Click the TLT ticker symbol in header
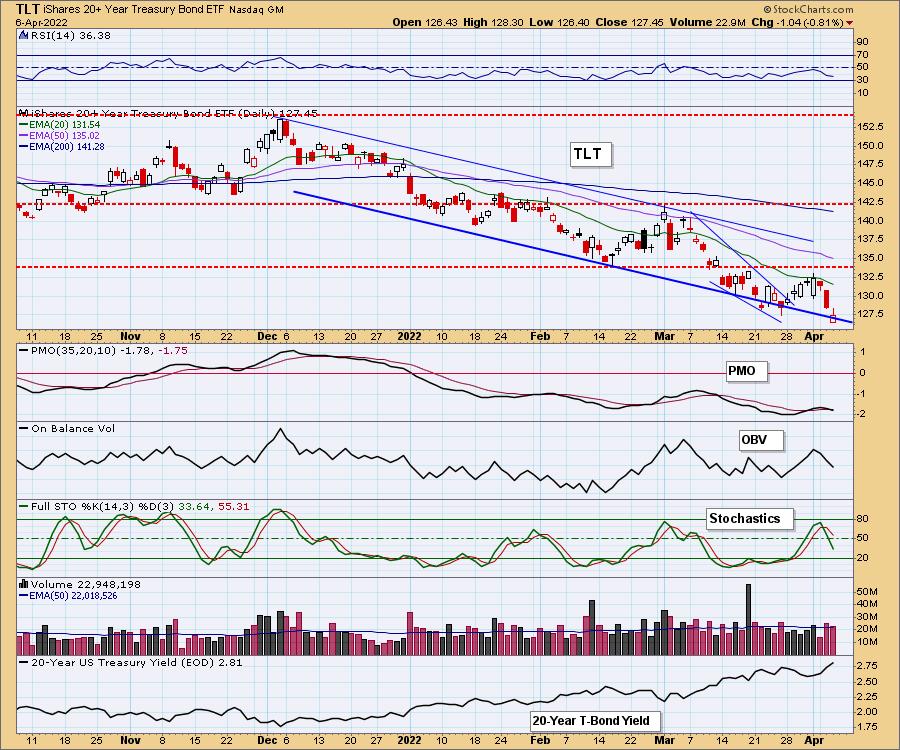900x750 pixels. click(28, 9)
